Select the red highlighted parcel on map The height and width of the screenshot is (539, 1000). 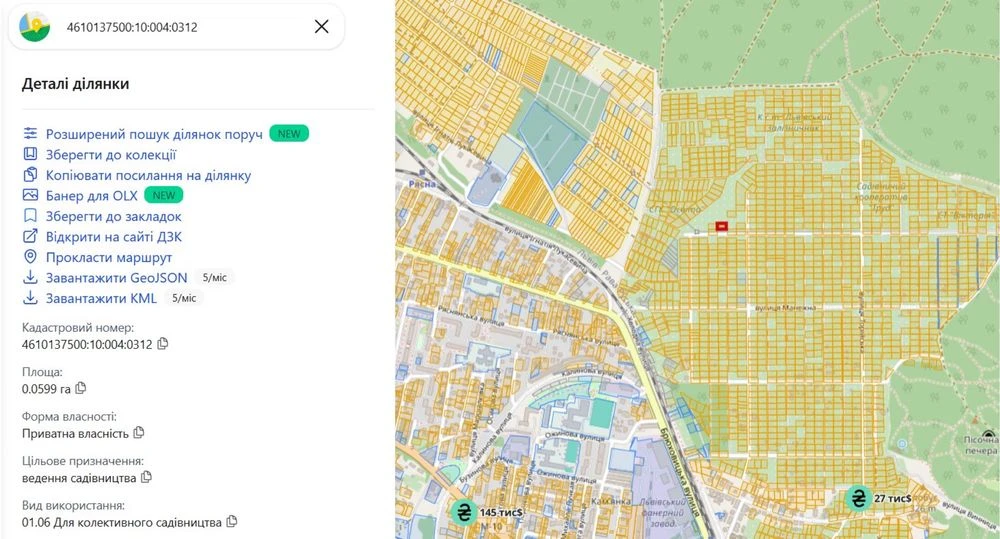[721, 226]
